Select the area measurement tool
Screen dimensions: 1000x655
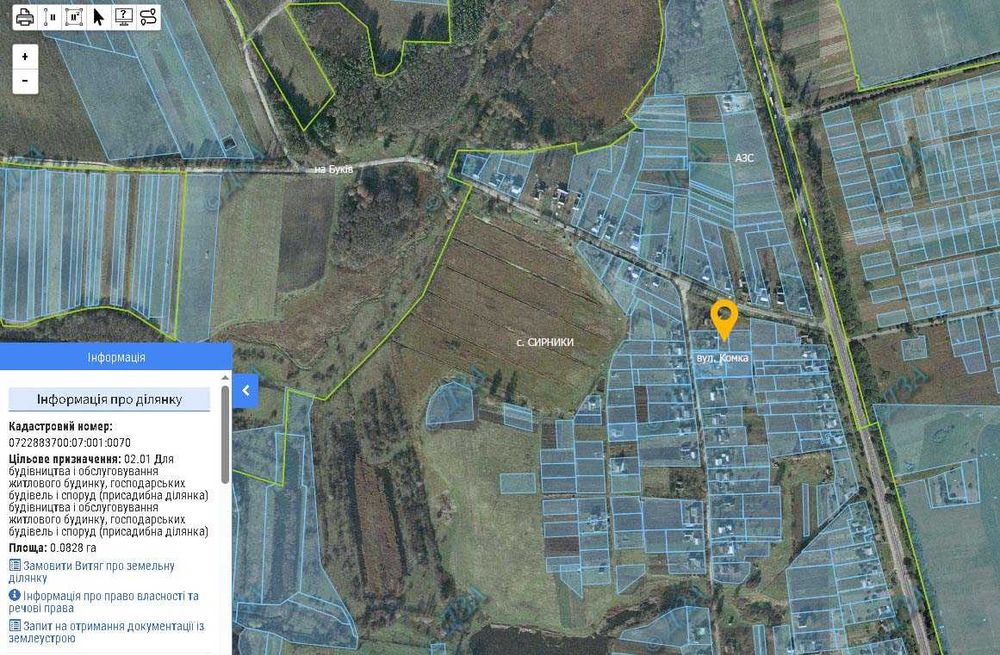[74, 17]
